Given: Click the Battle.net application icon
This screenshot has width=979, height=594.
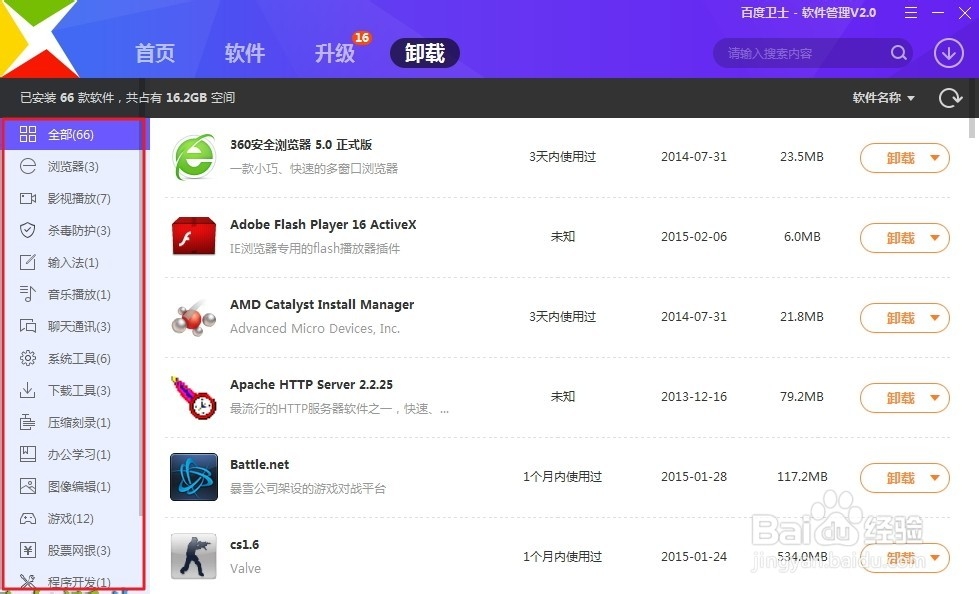Looking at the screenshot, I should [x=193, y=477].
